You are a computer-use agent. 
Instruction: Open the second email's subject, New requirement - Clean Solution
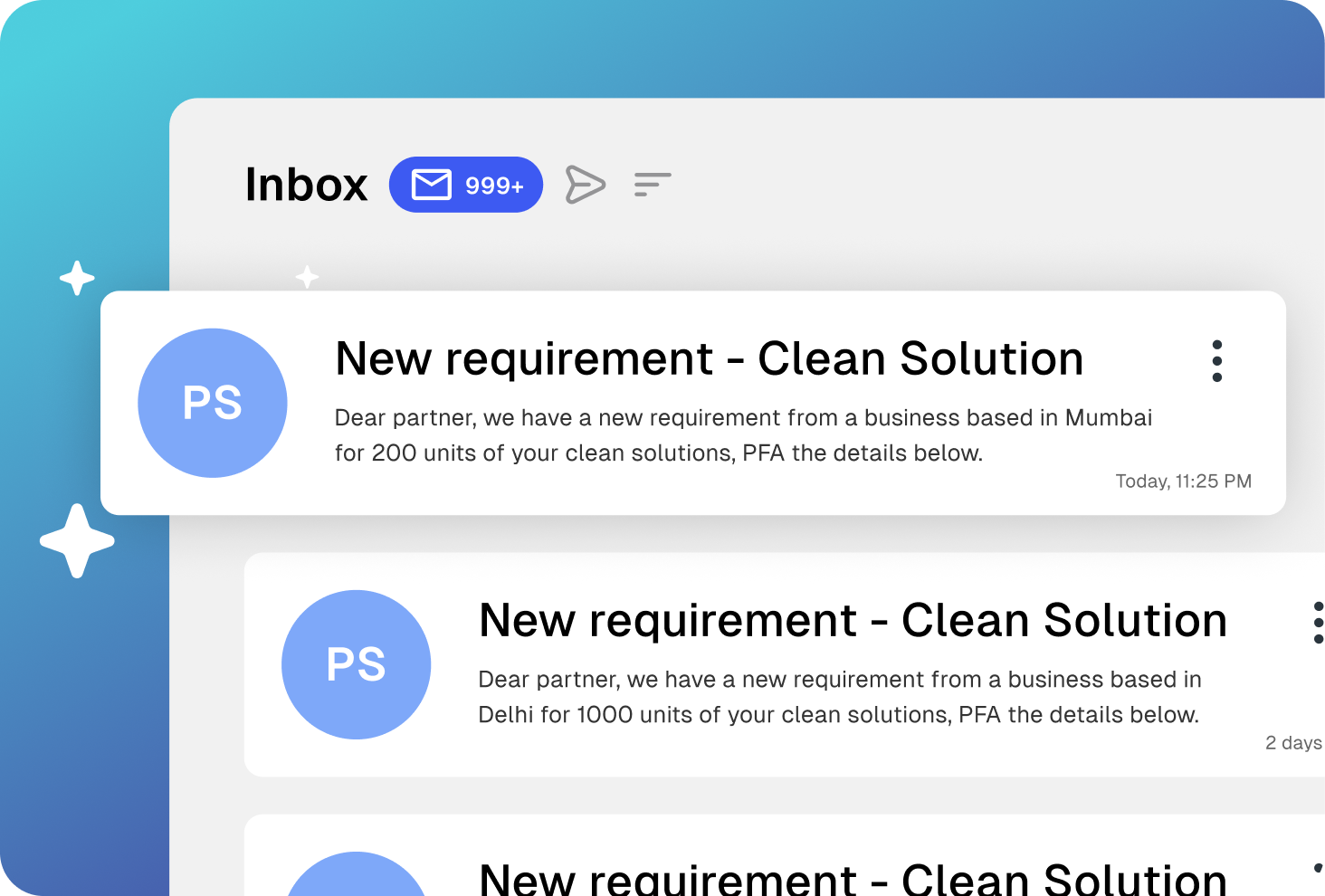(852, 621)
